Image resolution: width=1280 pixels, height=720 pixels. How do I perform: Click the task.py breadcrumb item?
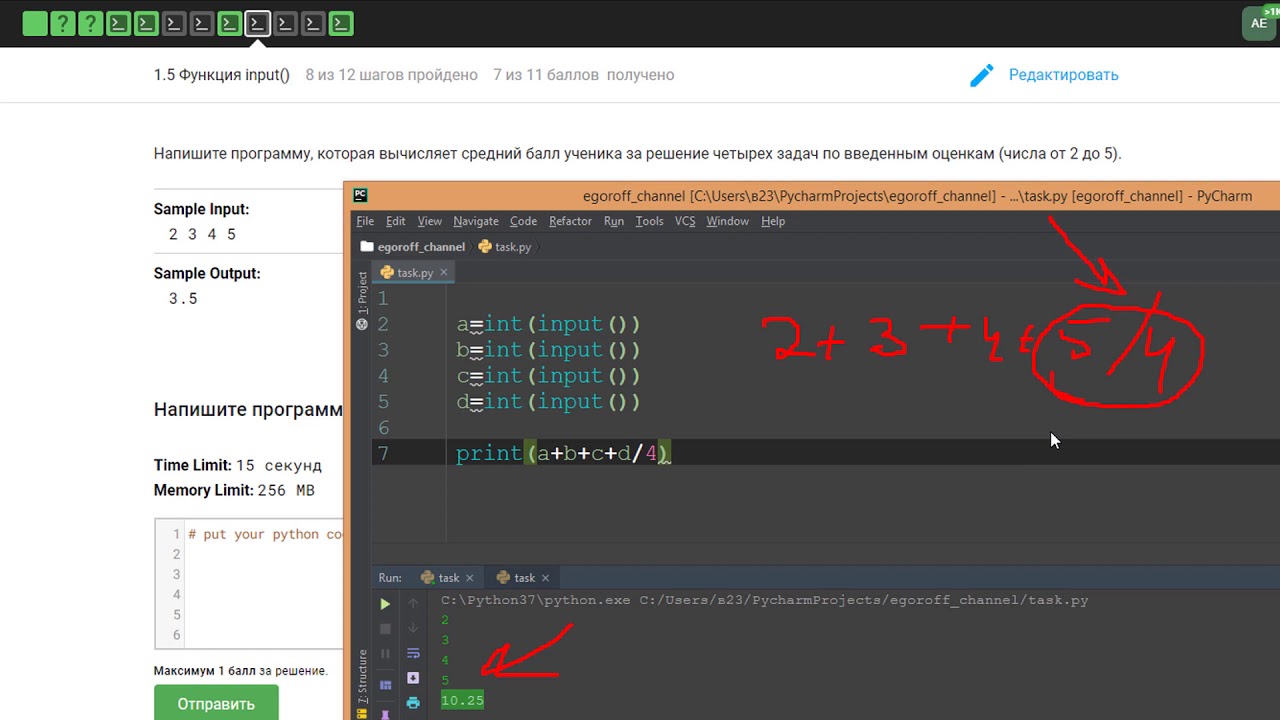(505, 247)
